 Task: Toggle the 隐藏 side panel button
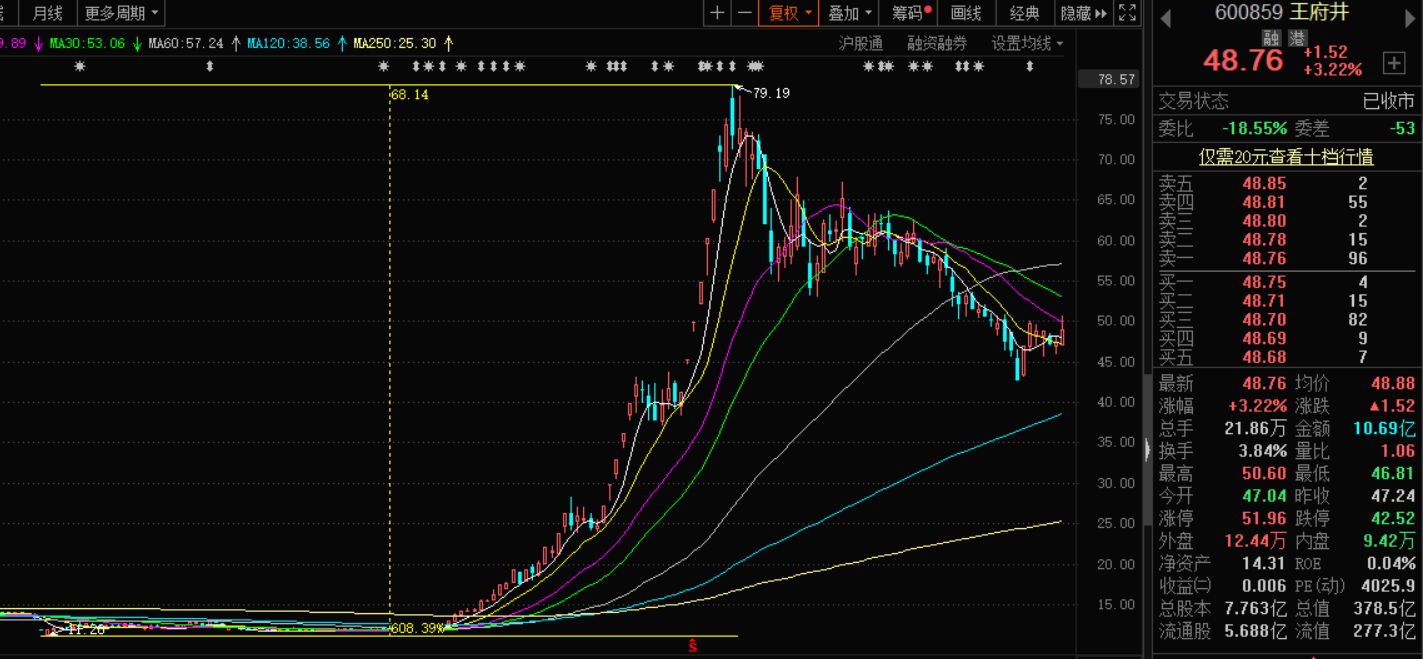(x=1083, y=13)
